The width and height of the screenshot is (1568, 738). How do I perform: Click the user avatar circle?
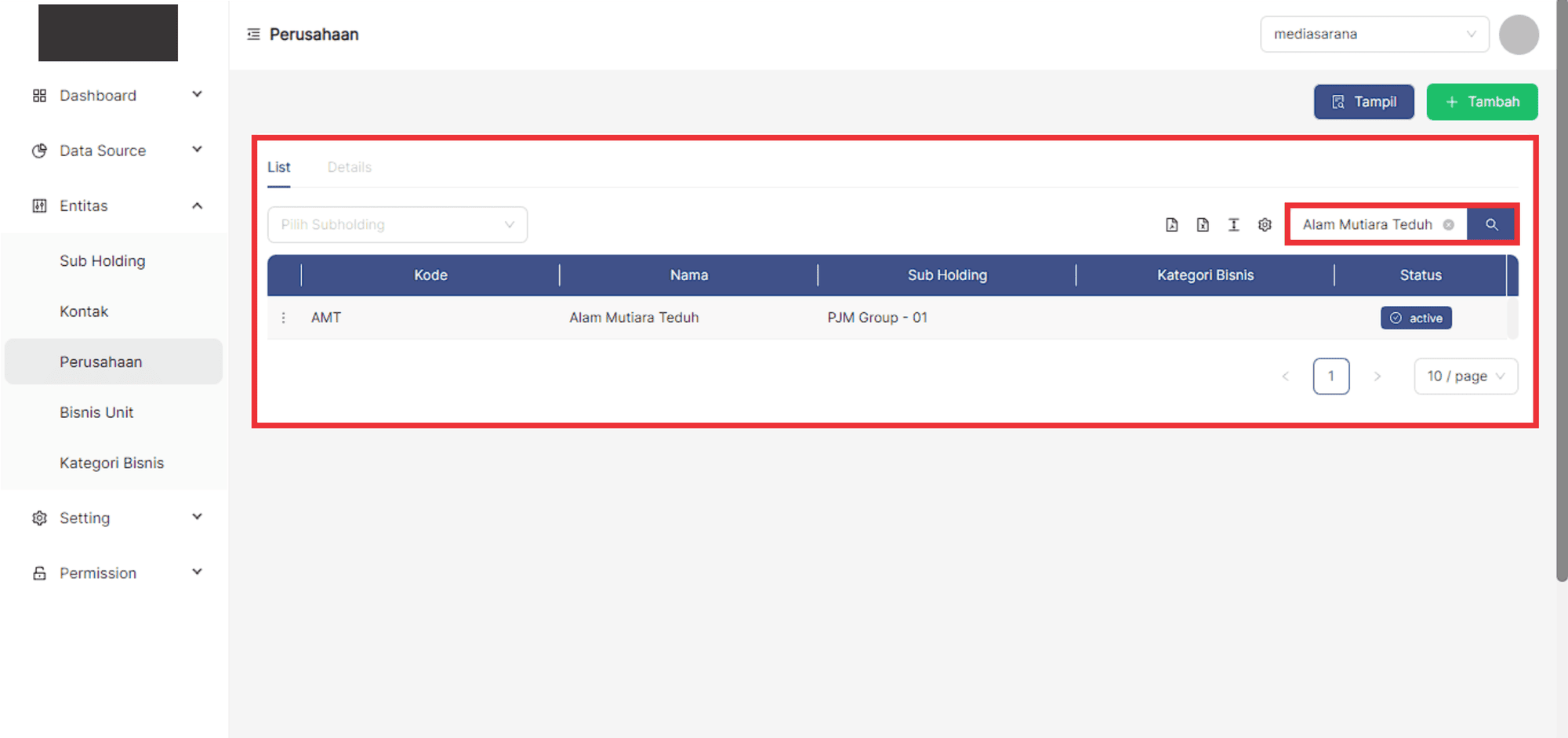[1518, 35]
